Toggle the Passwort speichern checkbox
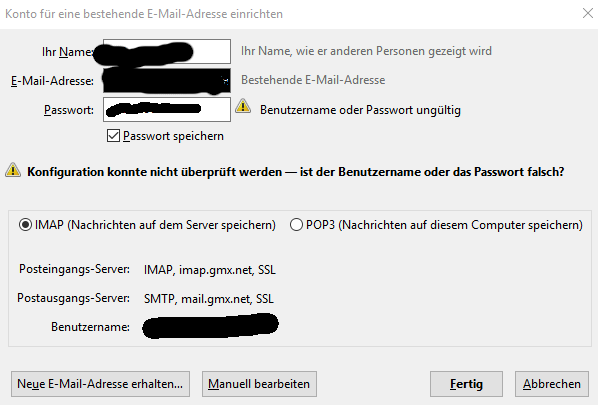Viewport: 598px width, 405px height. (x=113, y=136)
